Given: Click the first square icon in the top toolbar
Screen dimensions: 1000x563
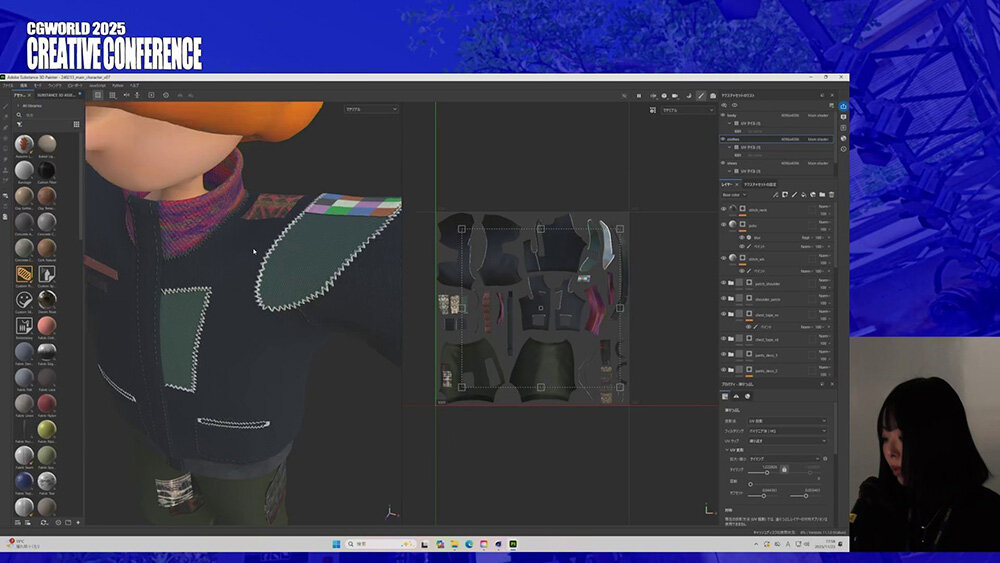Looking at the screenshot, I should click(98, 95).
